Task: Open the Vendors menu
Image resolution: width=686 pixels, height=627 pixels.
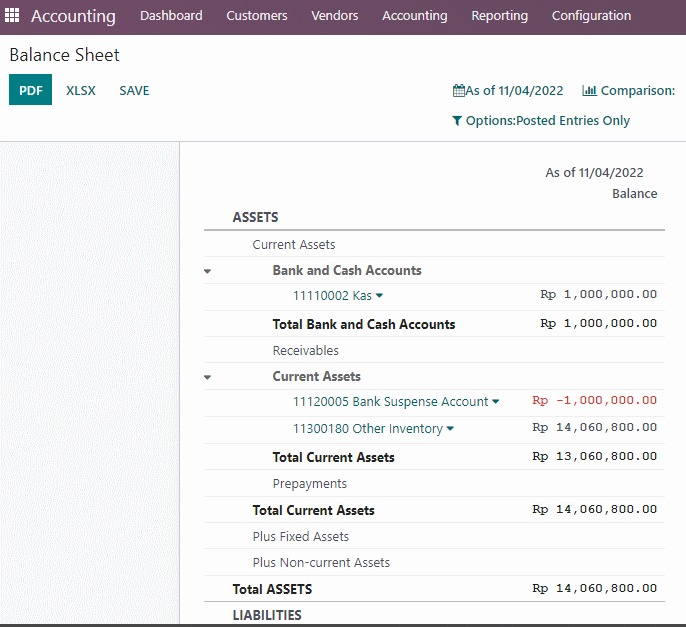Action: 335,16
